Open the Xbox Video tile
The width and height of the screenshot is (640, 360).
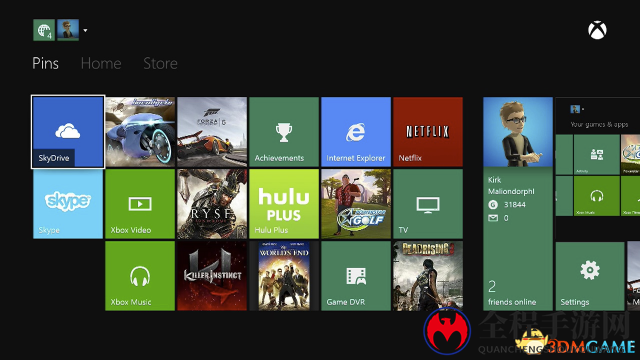pos(140,204)
